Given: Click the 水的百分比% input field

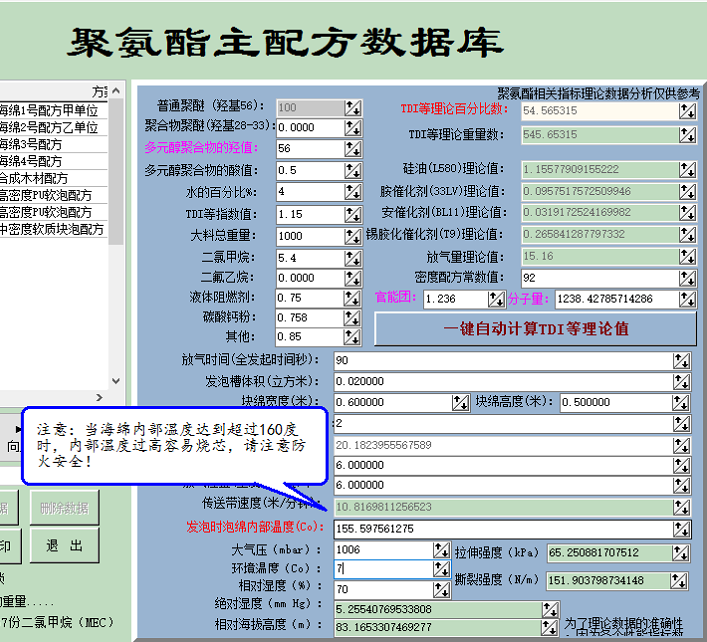Looking at the screenshot, I should coord(311,192).
